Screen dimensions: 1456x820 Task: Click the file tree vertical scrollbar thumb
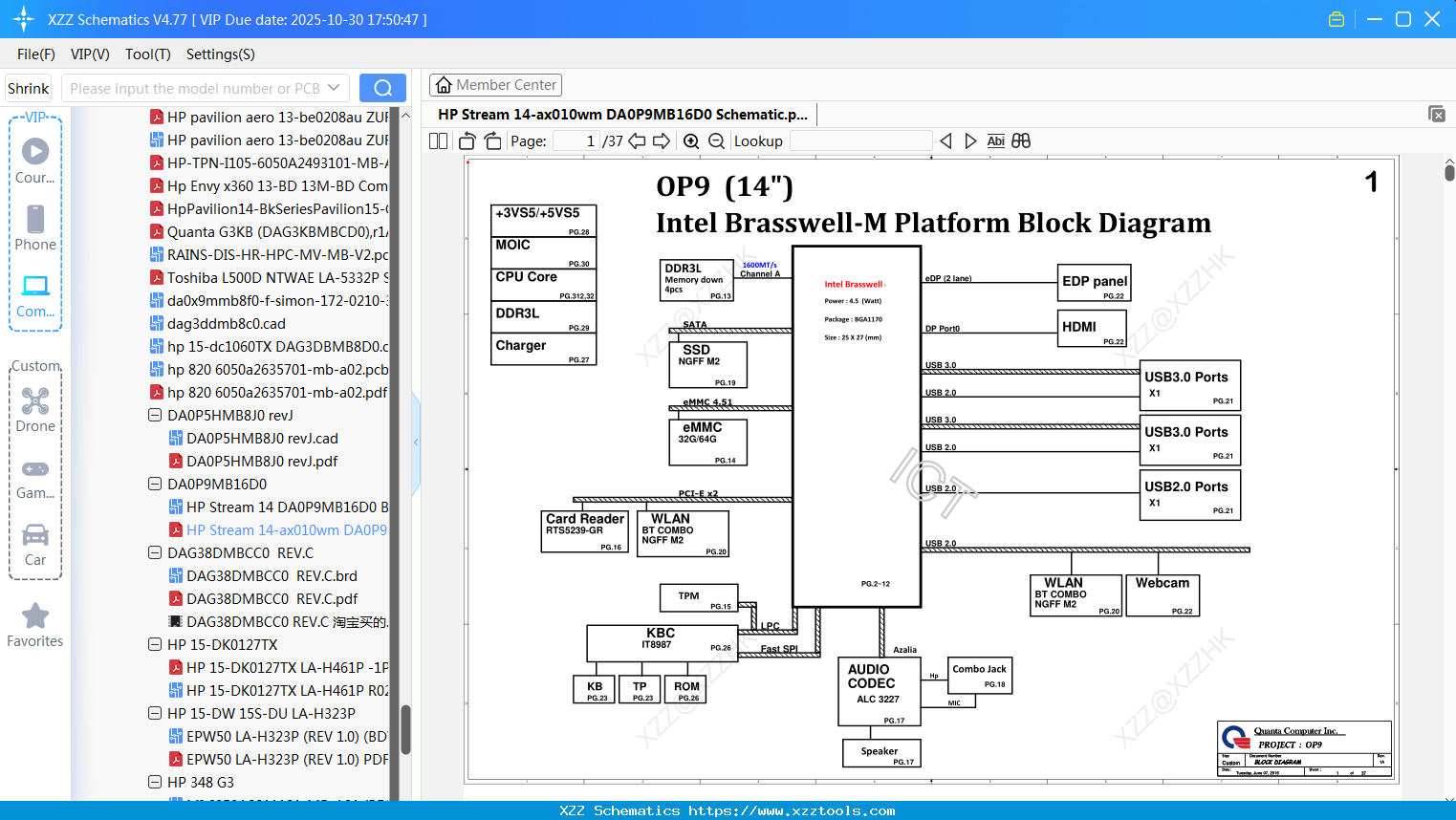click(x=405, y=729)
